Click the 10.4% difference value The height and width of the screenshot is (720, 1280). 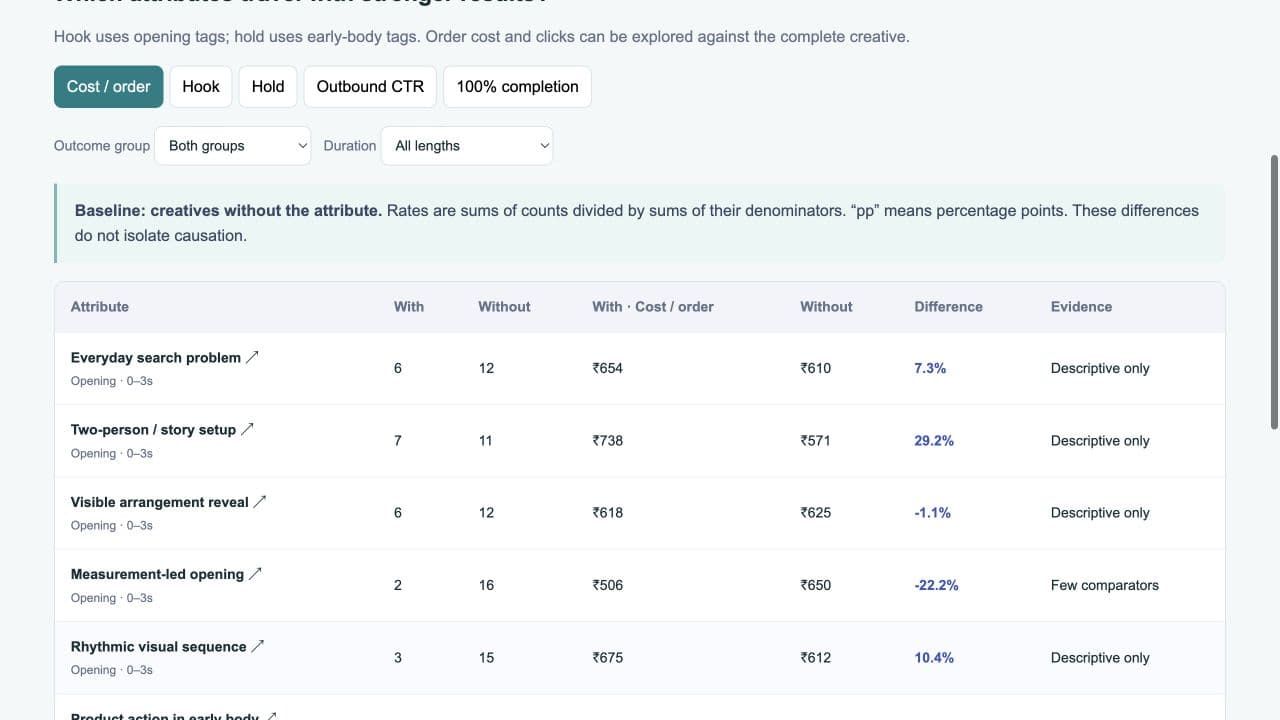coord(934,658)
